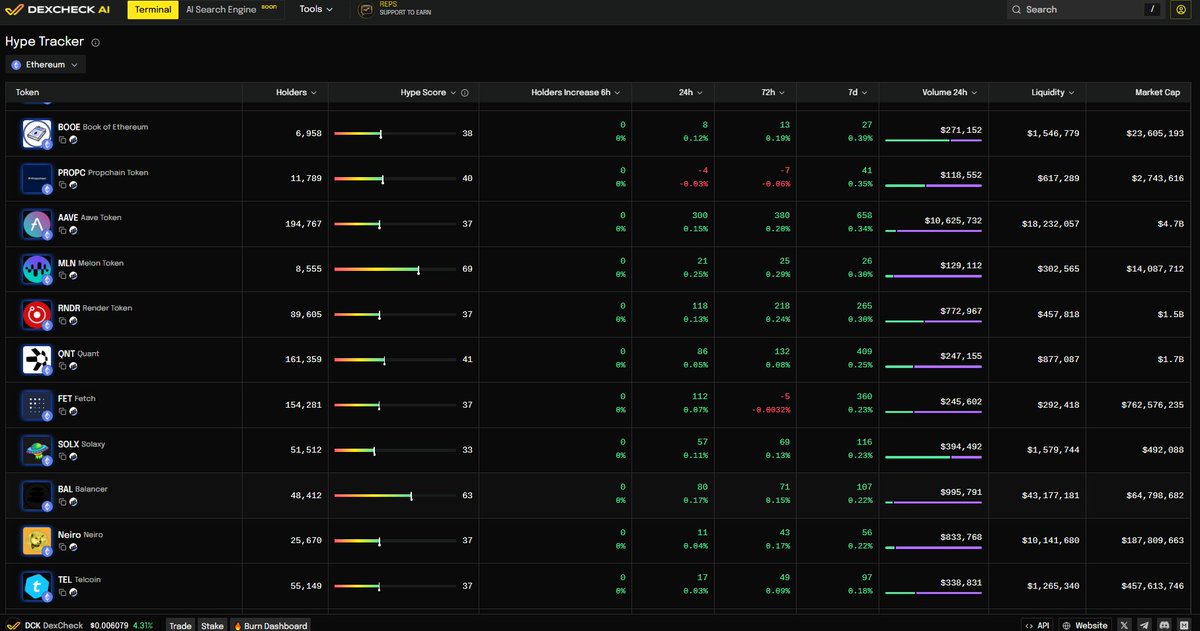Viewport: 1200px width, 631px height.
Task: Copy the MLN token address
Action: (62, 276)
